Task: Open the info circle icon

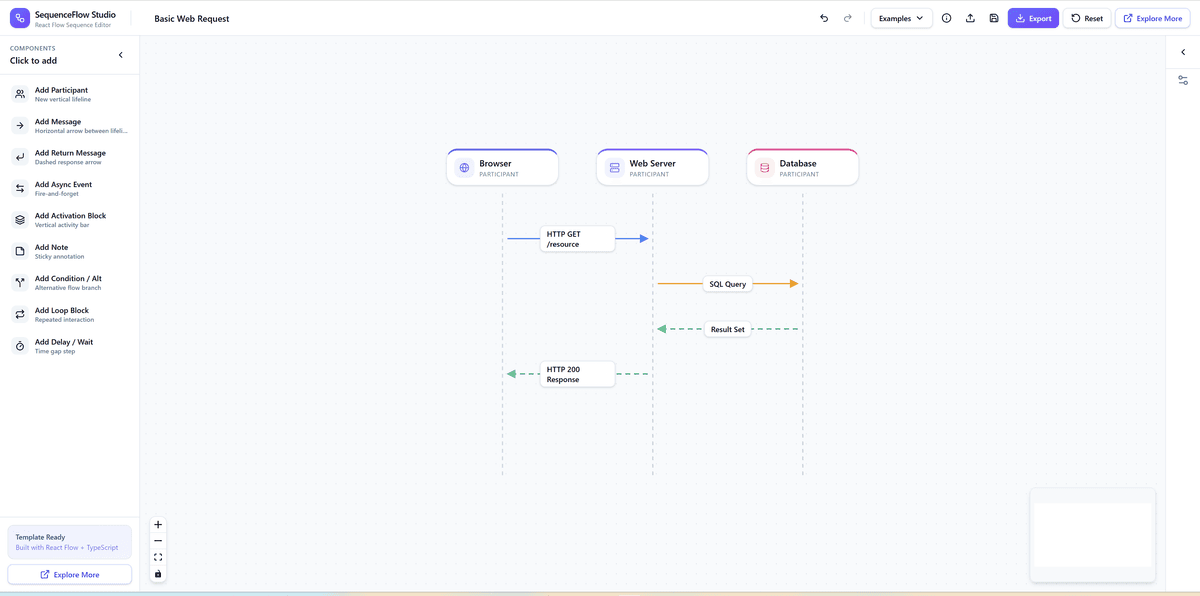Action: (946, 18)
